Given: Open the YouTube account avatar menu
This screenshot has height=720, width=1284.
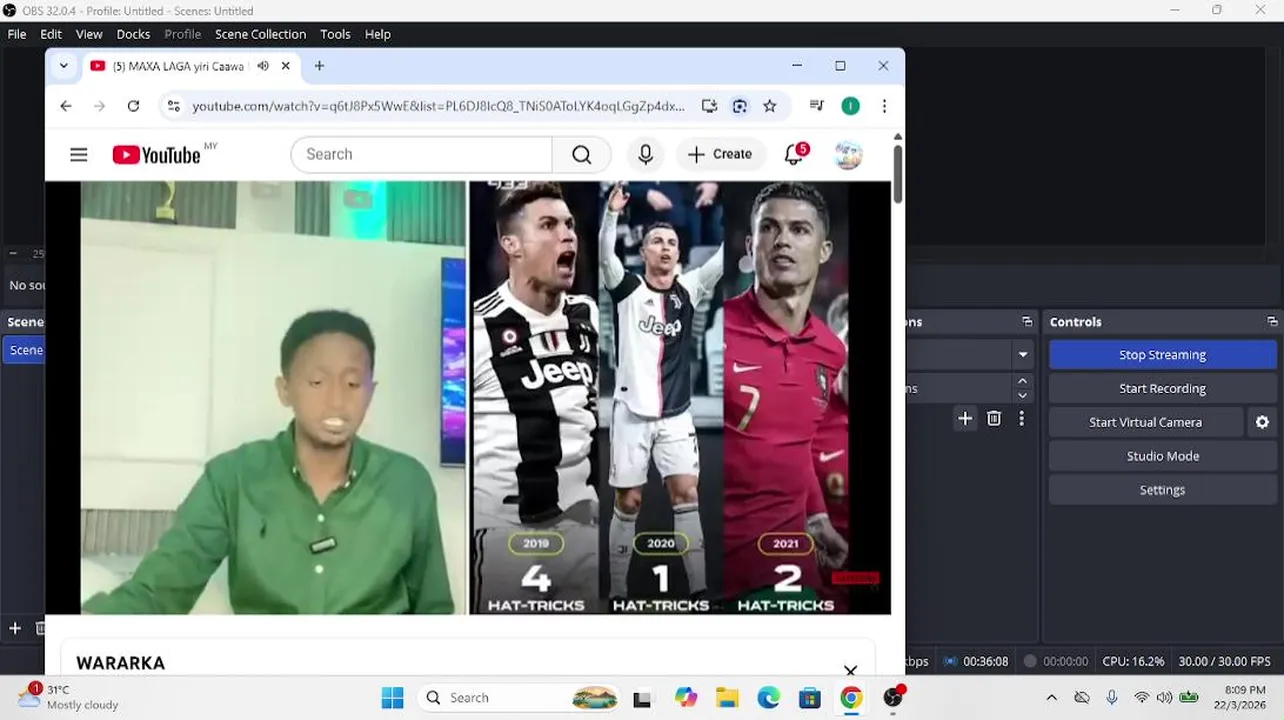Looking at the screenshot, I should (x=848, y=154).
